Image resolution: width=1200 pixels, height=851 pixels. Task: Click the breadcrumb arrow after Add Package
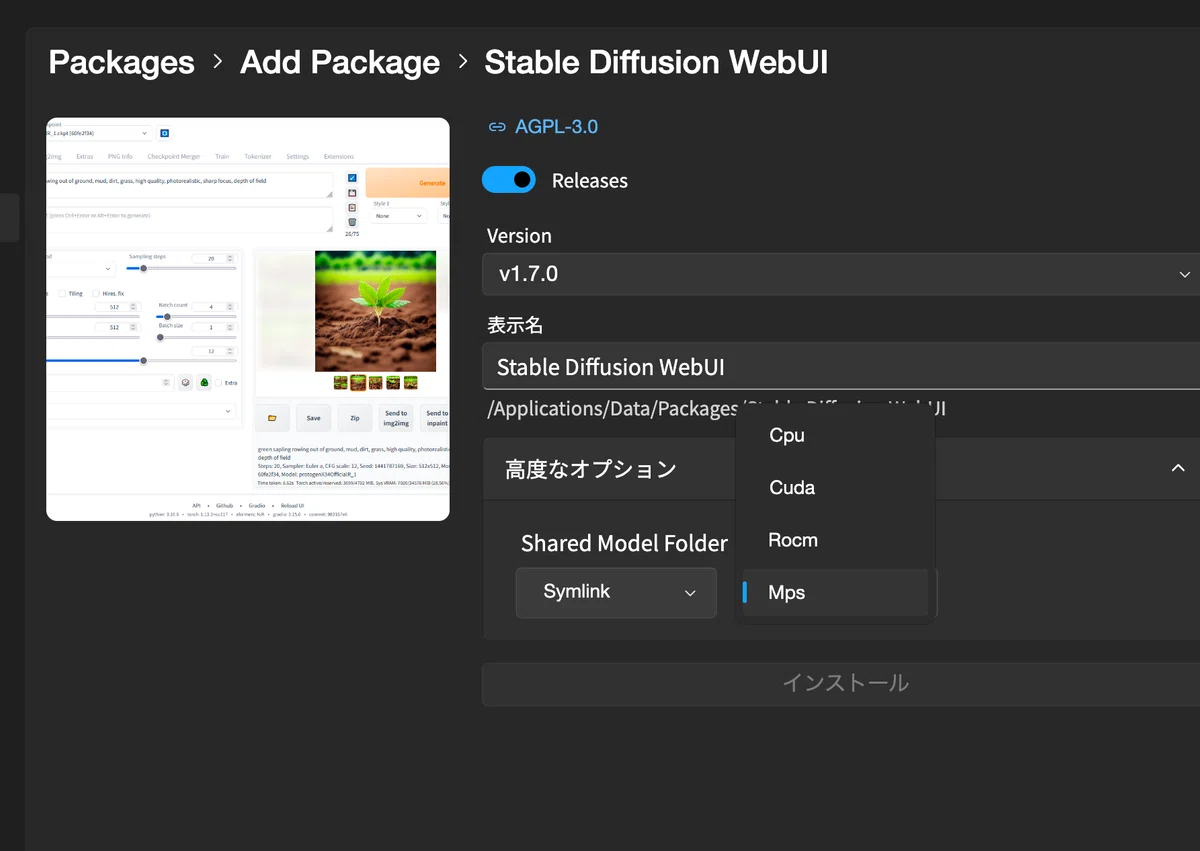463,62
